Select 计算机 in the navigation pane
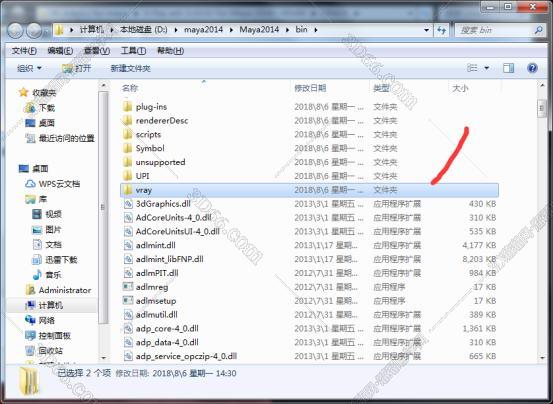This screenshot has width=553, height=404. pyautogui.click(x=51, y=305)
